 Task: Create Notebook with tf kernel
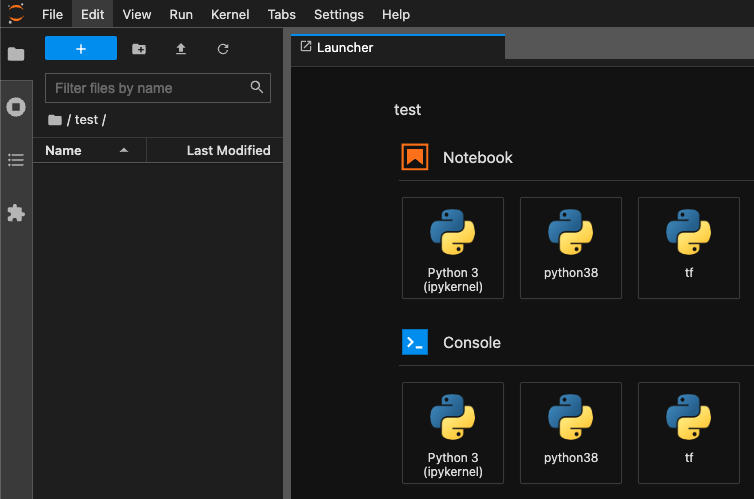tap(689, 248)
